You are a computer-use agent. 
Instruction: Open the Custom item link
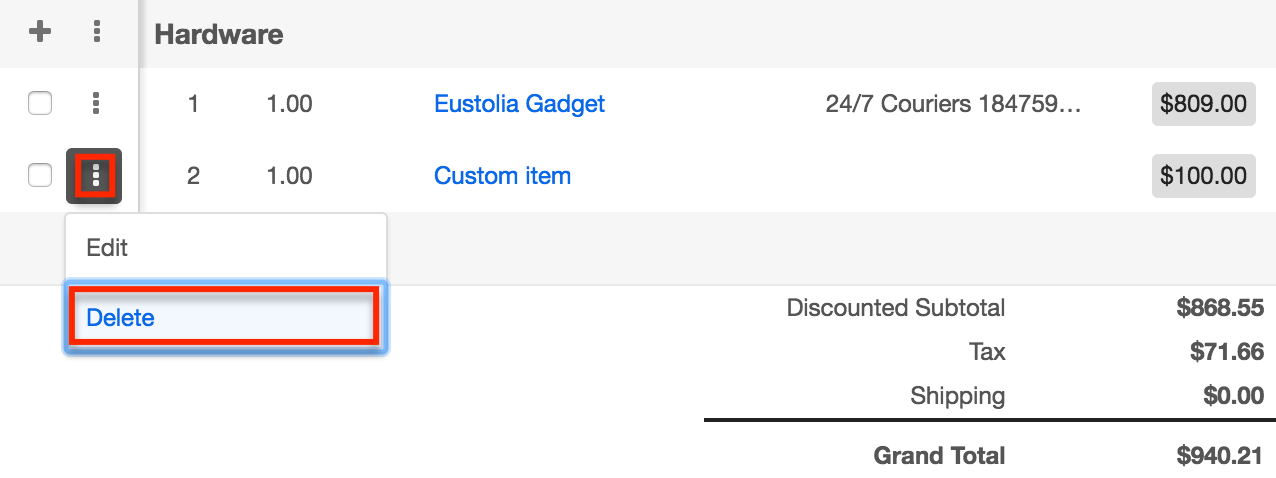(502, 176)
